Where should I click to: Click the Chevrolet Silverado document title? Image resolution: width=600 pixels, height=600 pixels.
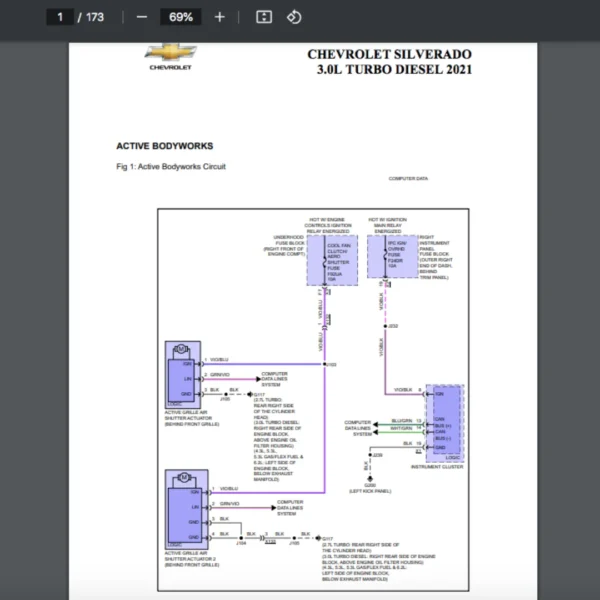pyautogui.click(x=389, y=61)
